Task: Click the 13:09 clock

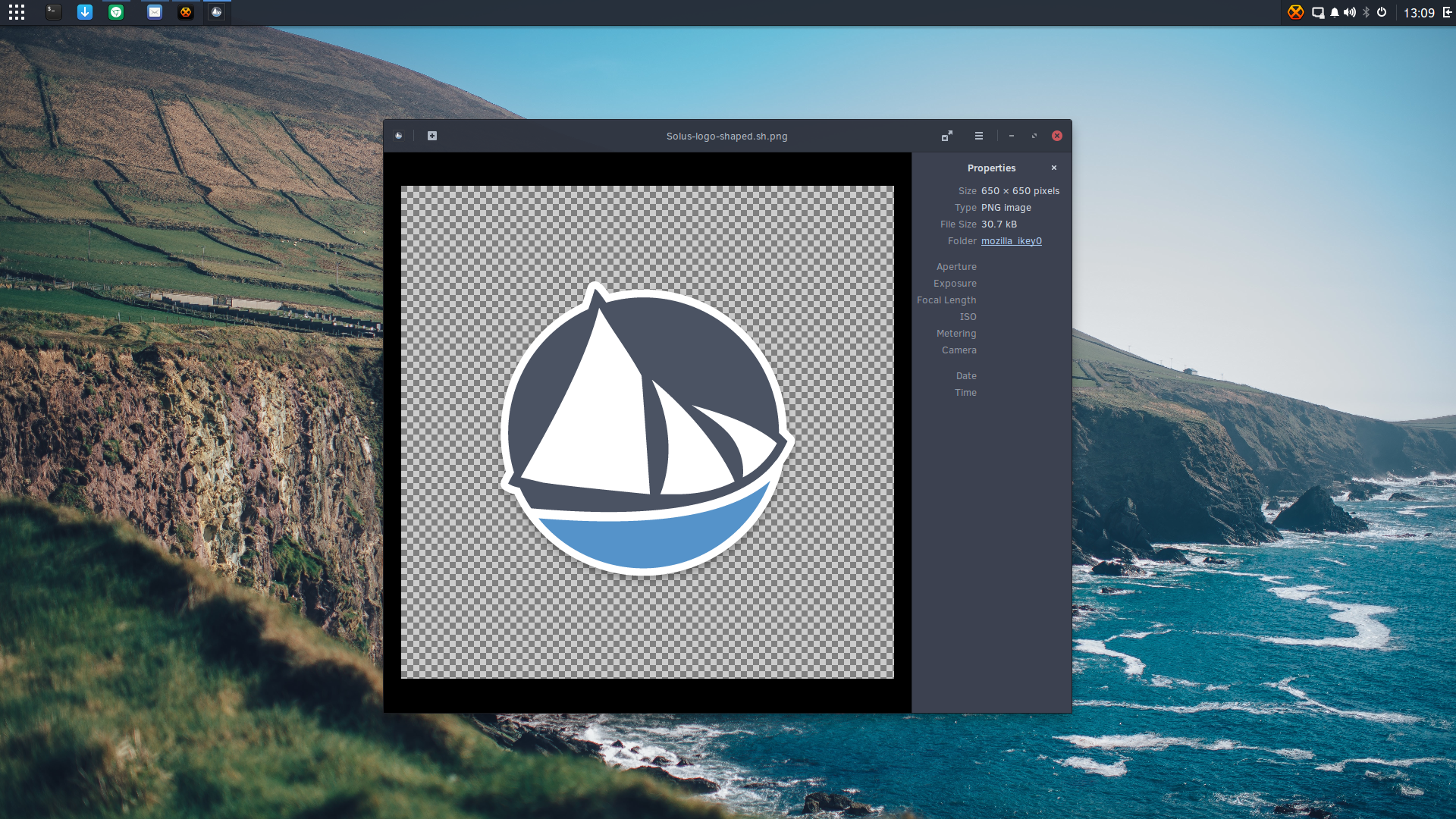Action: pos(1419,13)
